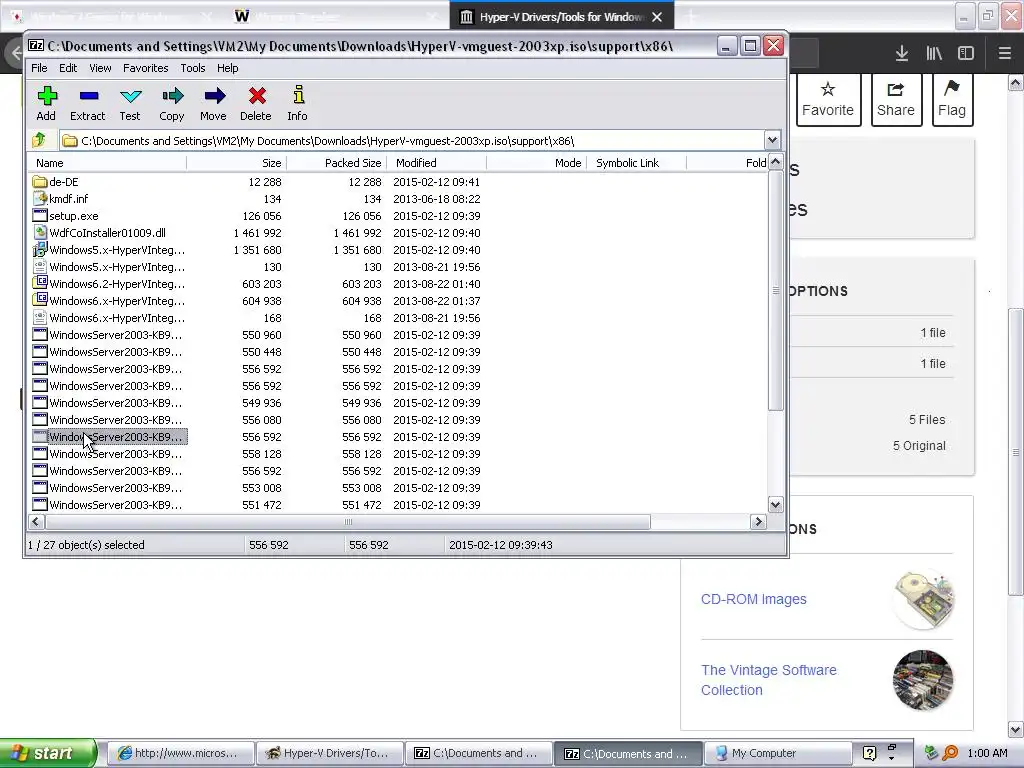Click the Info toolbar icon
Image resolution: width=1024 pixels, height=768 pixels.
click(x=298, y=95)
